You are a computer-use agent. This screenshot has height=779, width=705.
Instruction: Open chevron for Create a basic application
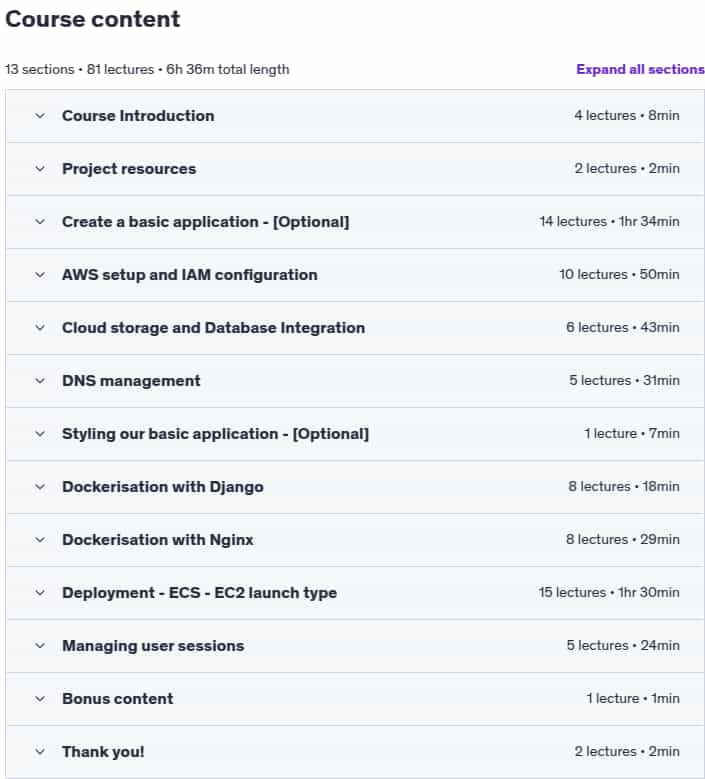[x=40, y=222]
